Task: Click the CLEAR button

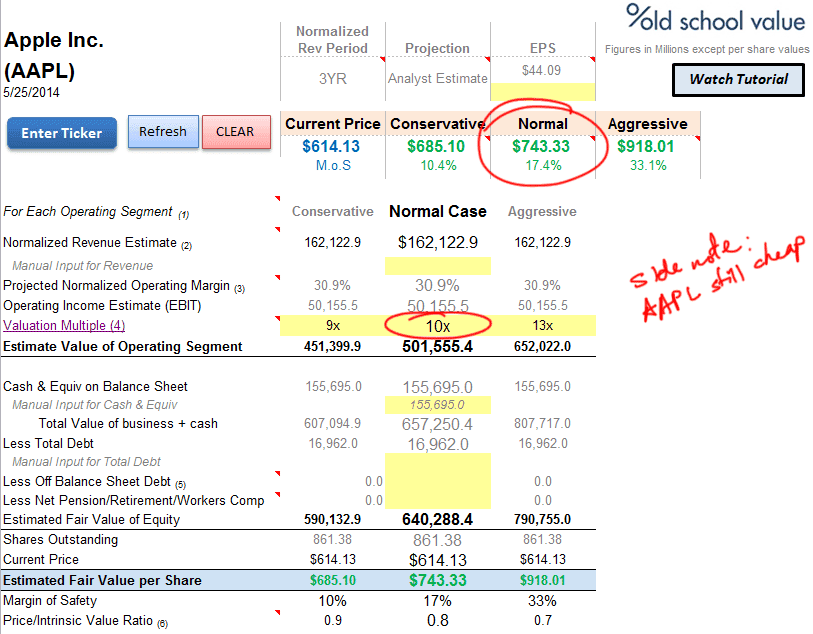Action: 236,132
